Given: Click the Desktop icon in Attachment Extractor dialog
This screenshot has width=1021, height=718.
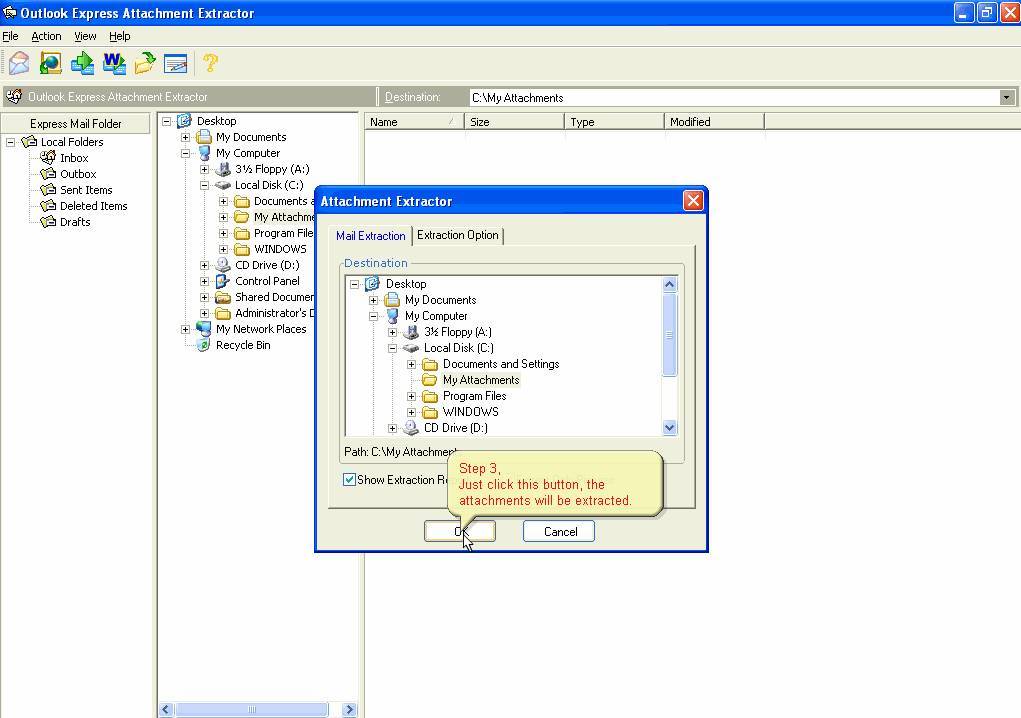Looking at the screenshot, I should click(x=372, y=284).
